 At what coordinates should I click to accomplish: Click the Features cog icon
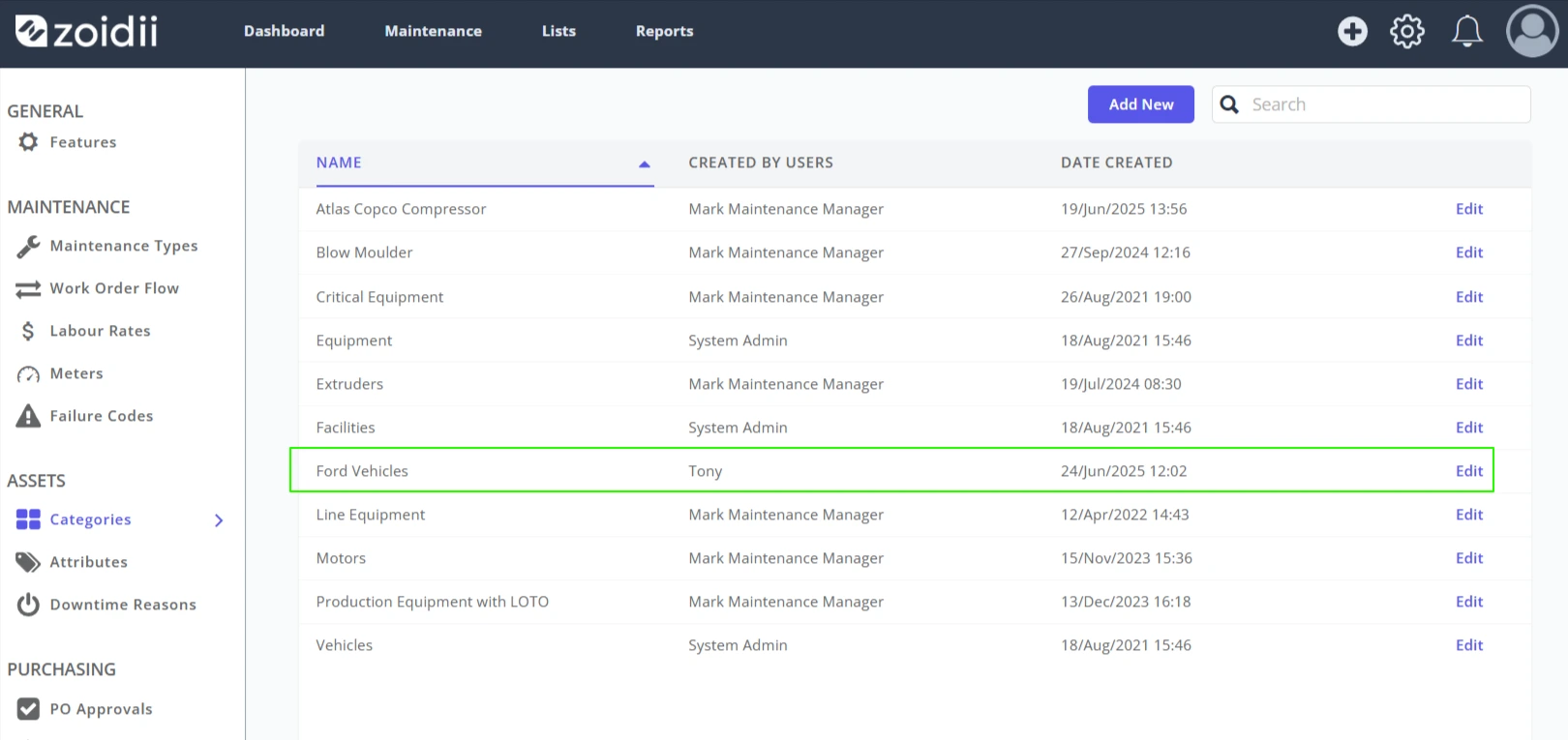[28, 142]
